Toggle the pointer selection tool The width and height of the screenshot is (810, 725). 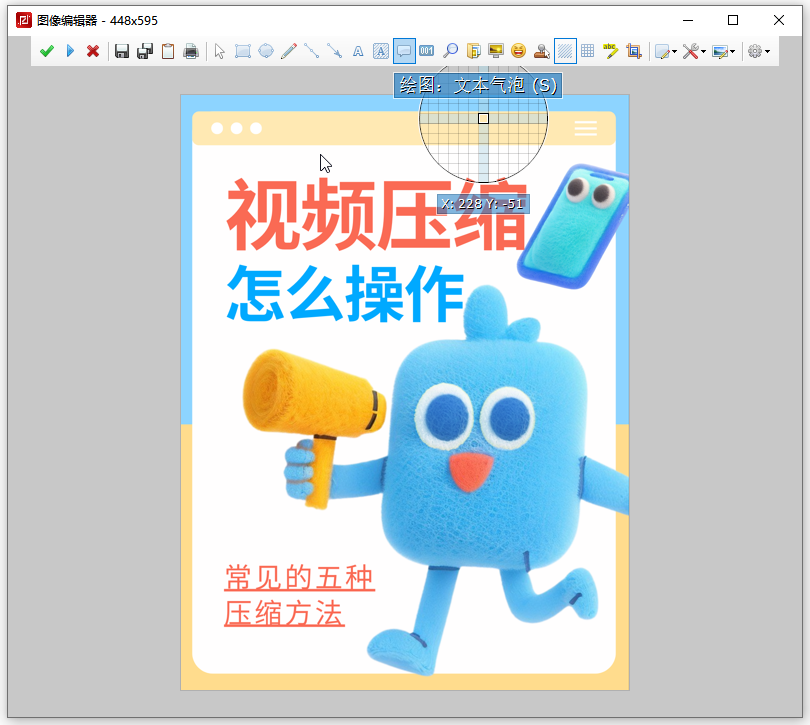(220, 51)
